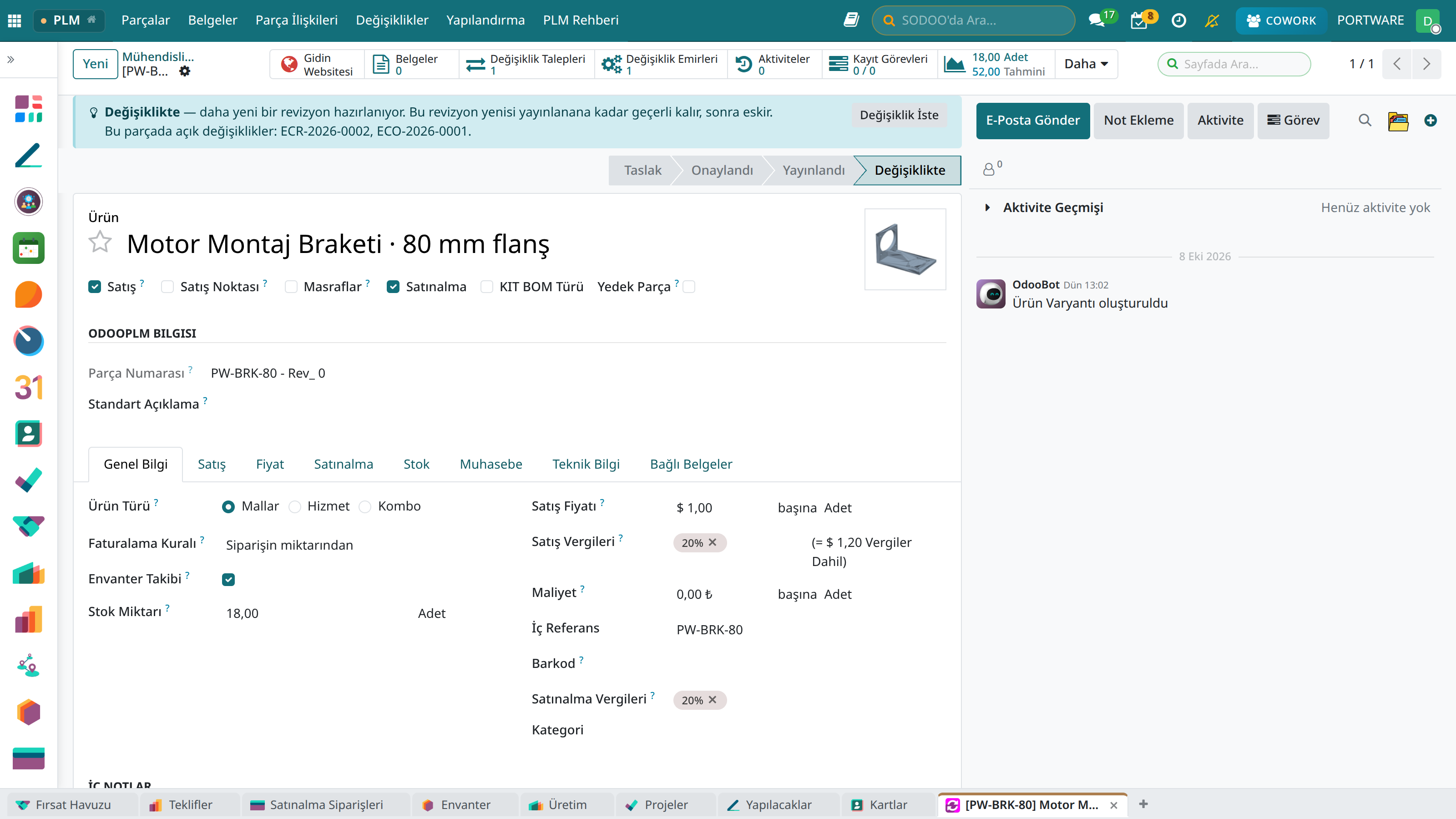Click the Sayfada Ara search field

point(1234,64)
